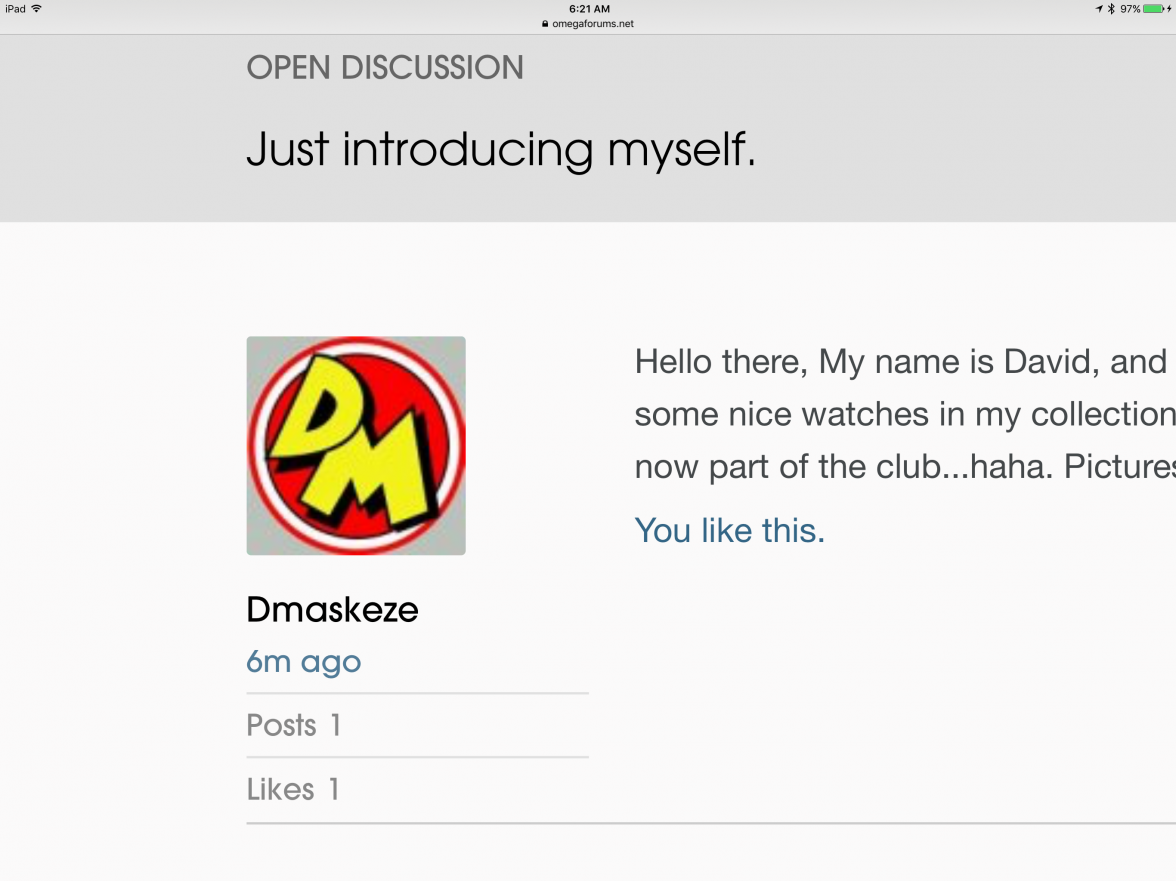
Task: Click the 'Just introducing myself.' thread title
Action: coord(500,150)
